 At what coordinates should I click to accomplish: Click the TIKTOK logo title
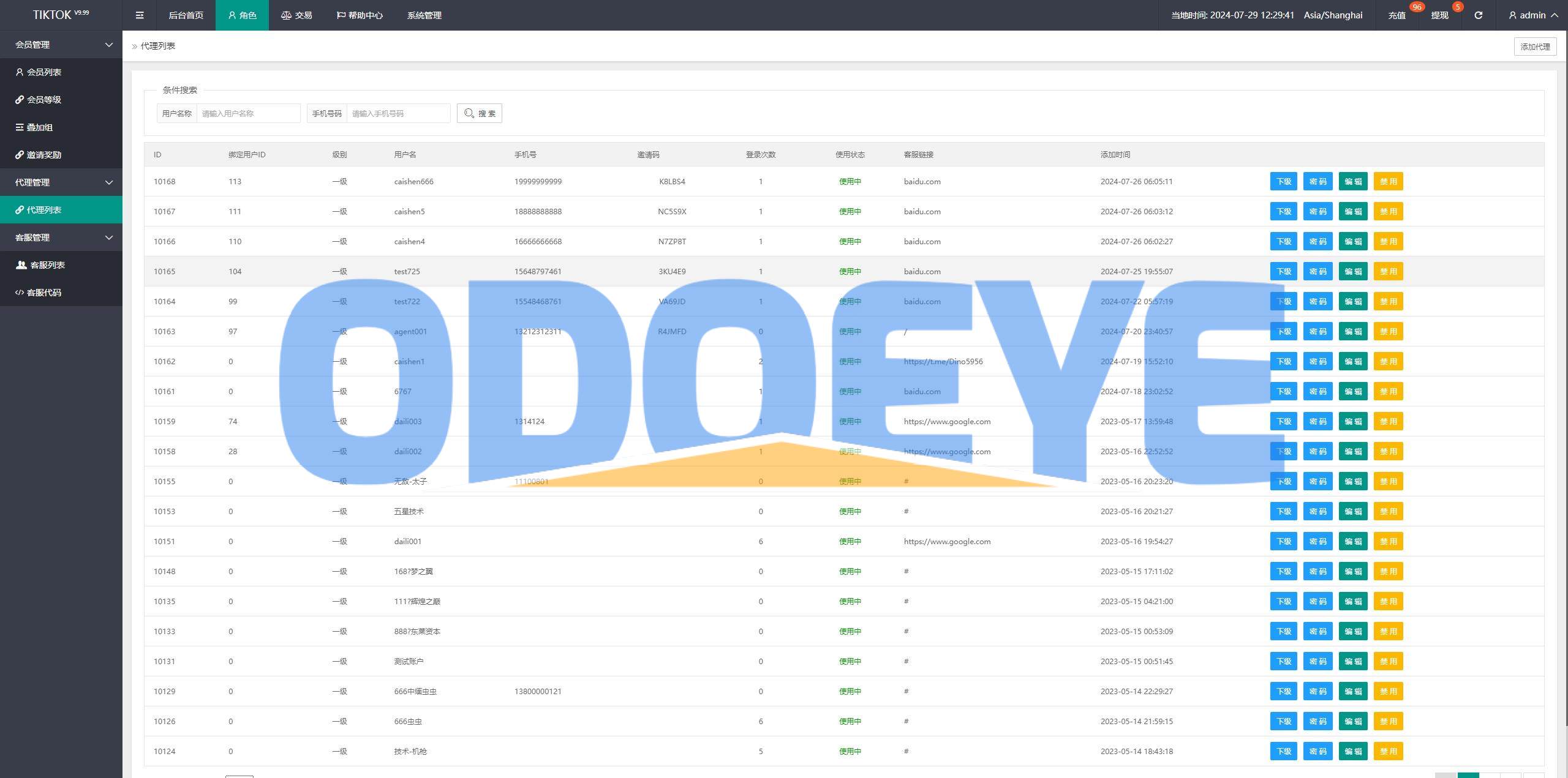pos(61,15)
